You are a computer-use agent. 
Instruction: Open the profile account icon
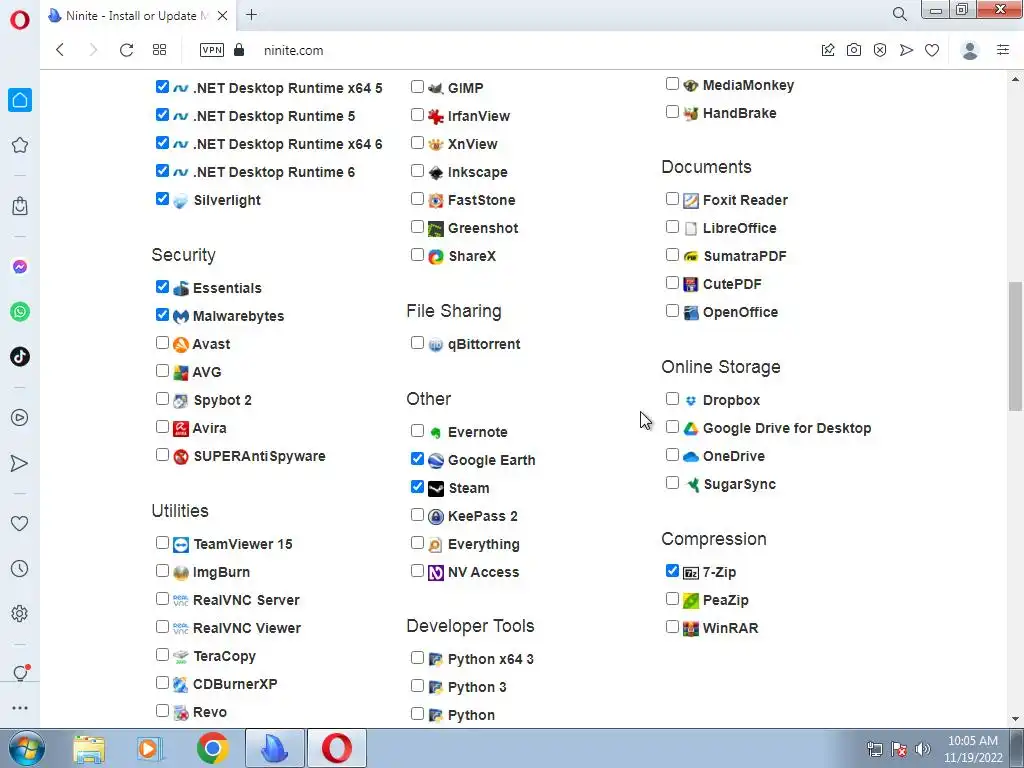pyautogui.click(x=970, y=50)
